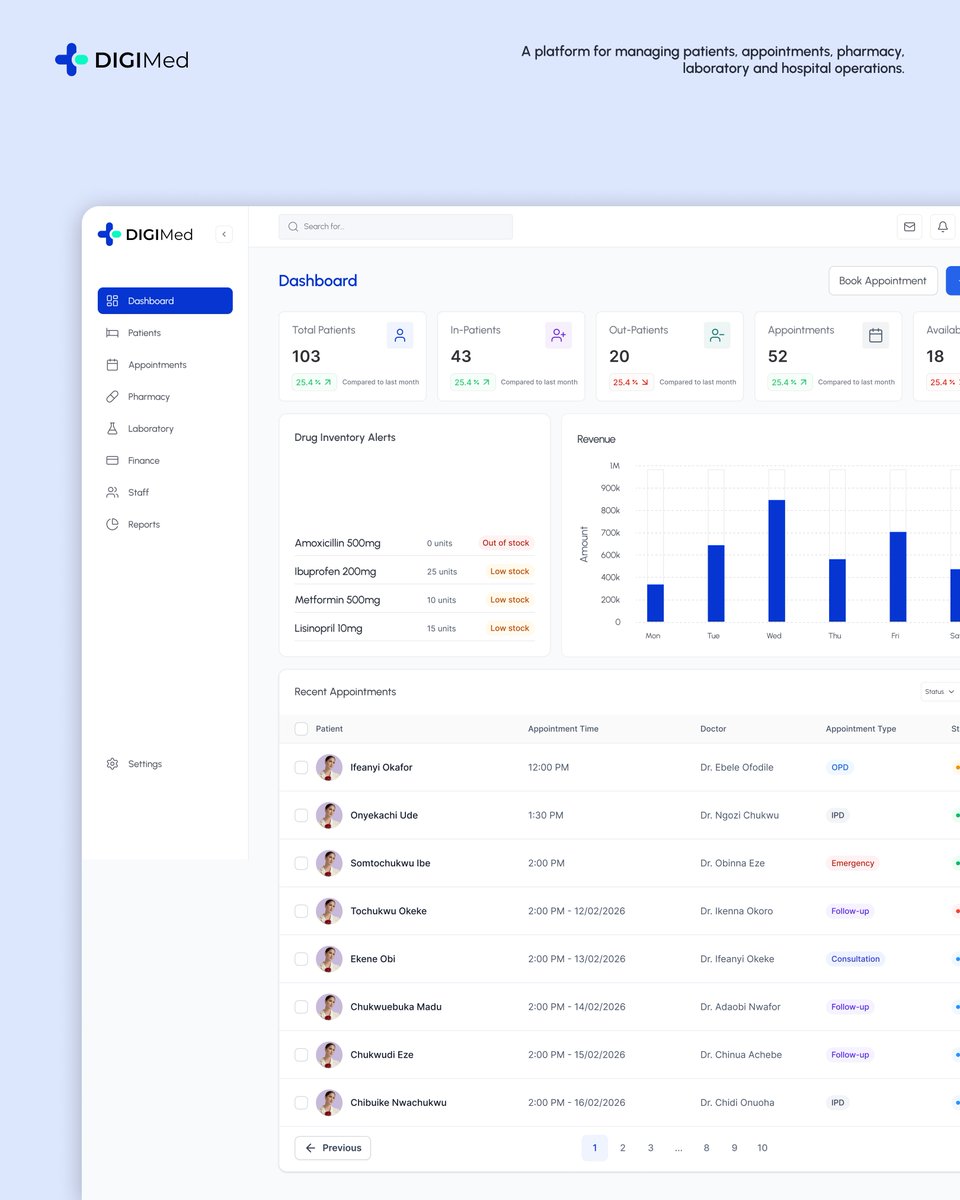Click the Total Patients 25.4% trend badge
Screen dimensions: 960x1200
(x=315, y=382)
